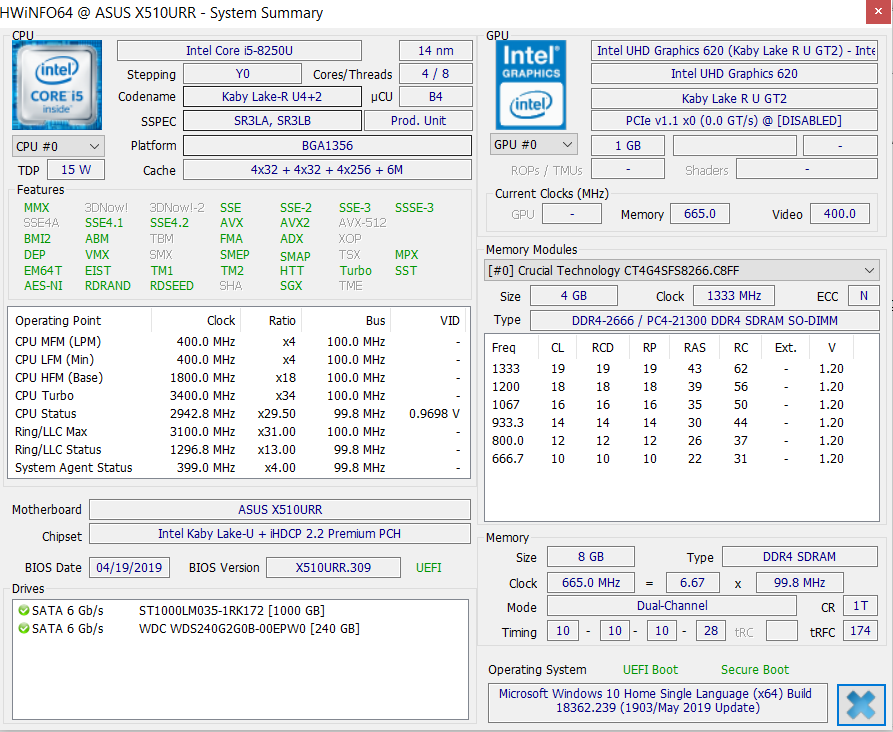The height and width of the screenshot is (732, 893).
Task: Click the Turbo feature label
Action: coord(356,271)
